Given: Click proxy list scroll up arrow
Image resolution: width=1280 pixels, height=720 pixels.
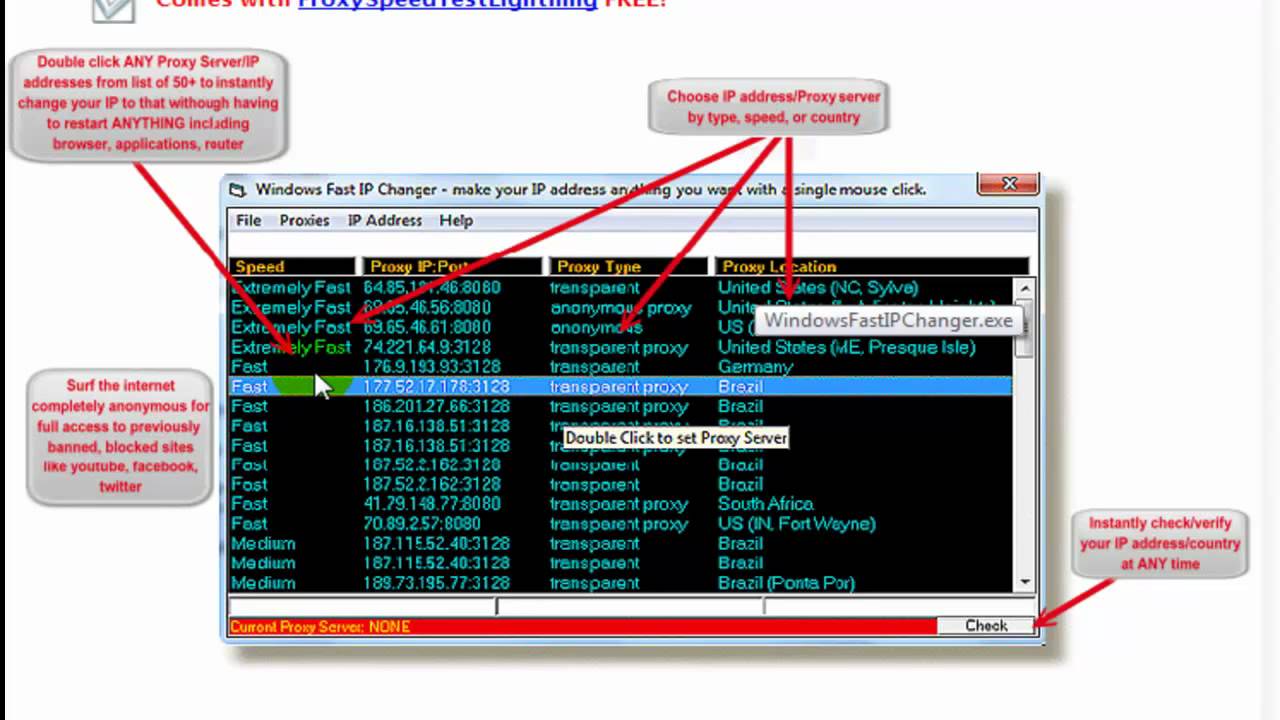Looking at the screenshot, I should tap(1024, 288).
